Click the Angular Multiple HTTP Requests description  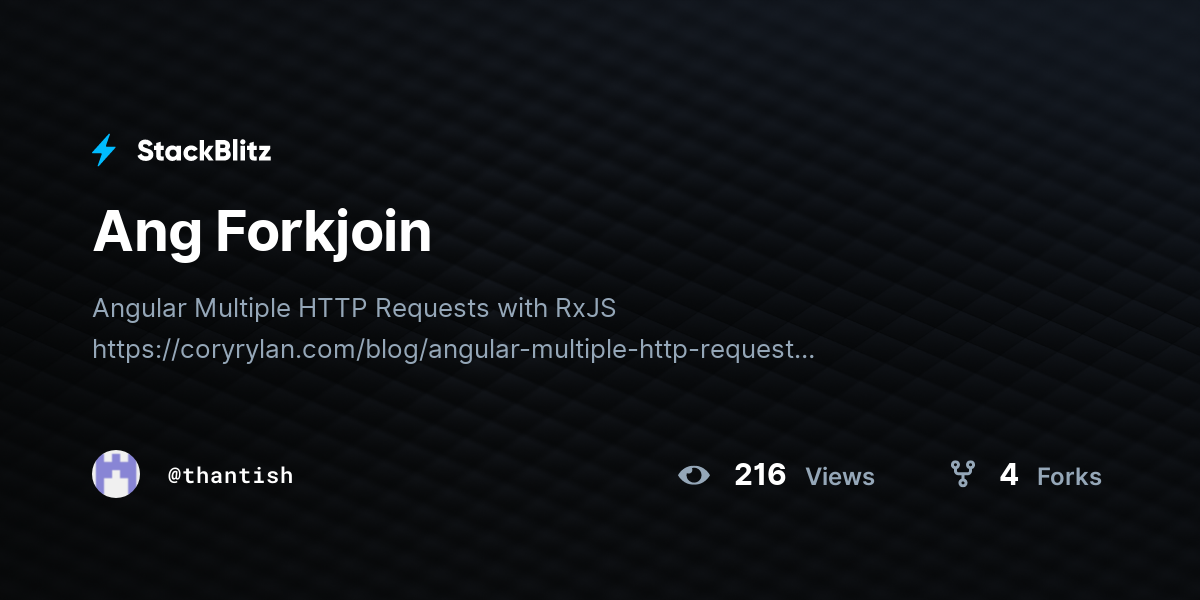354,308
